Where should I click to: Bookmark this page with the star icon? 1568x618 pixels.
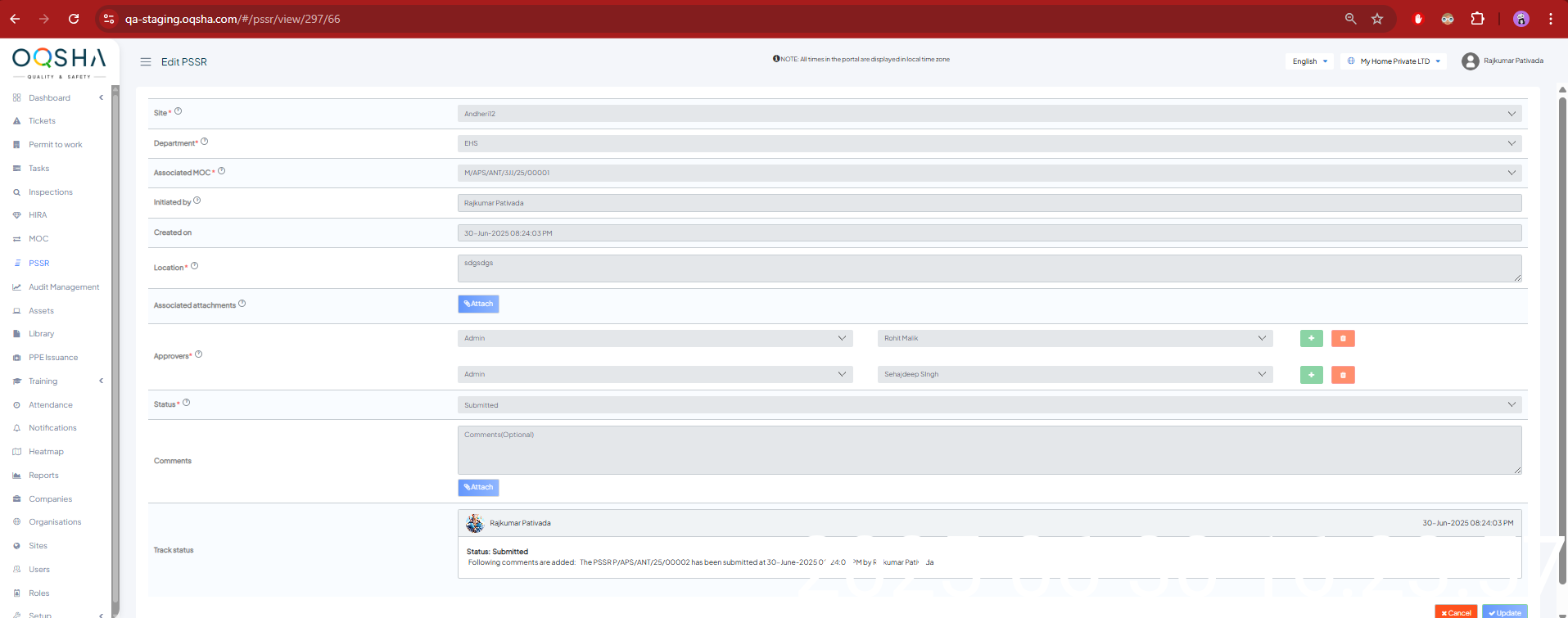pos(1377,19)
